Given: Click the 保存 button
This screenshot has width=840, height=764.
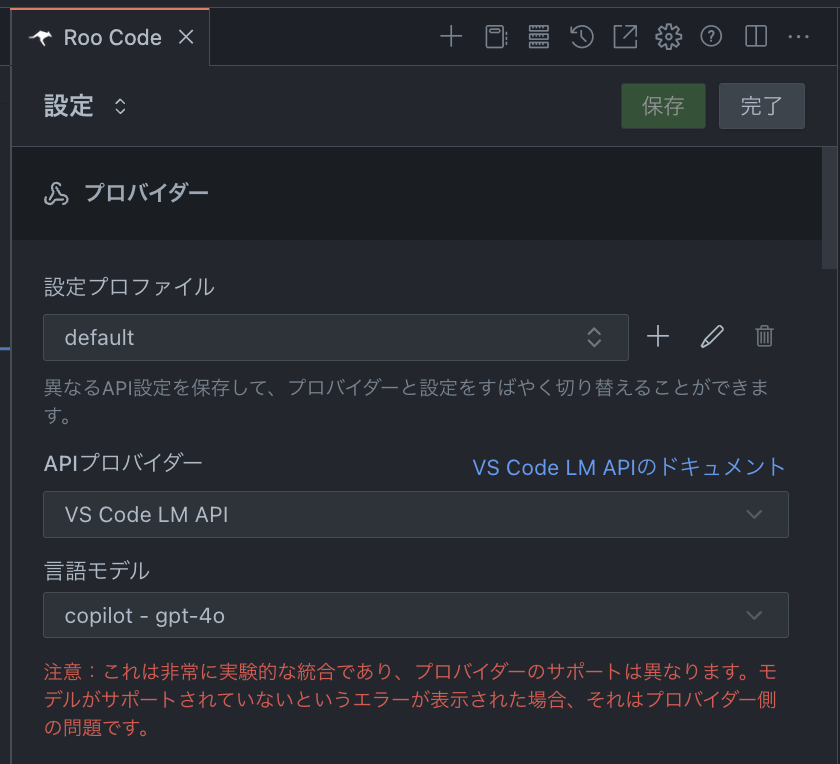Looking at the screenshot, I should click(663, 106).
